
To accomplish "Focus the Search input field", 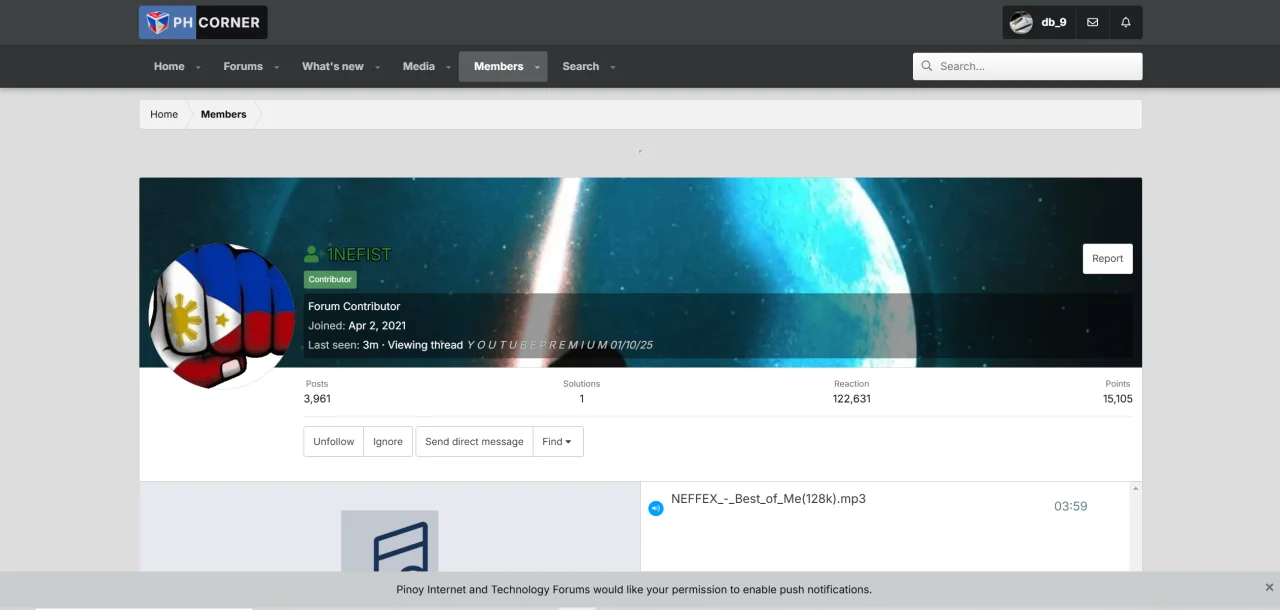I will pos(1027,66).
